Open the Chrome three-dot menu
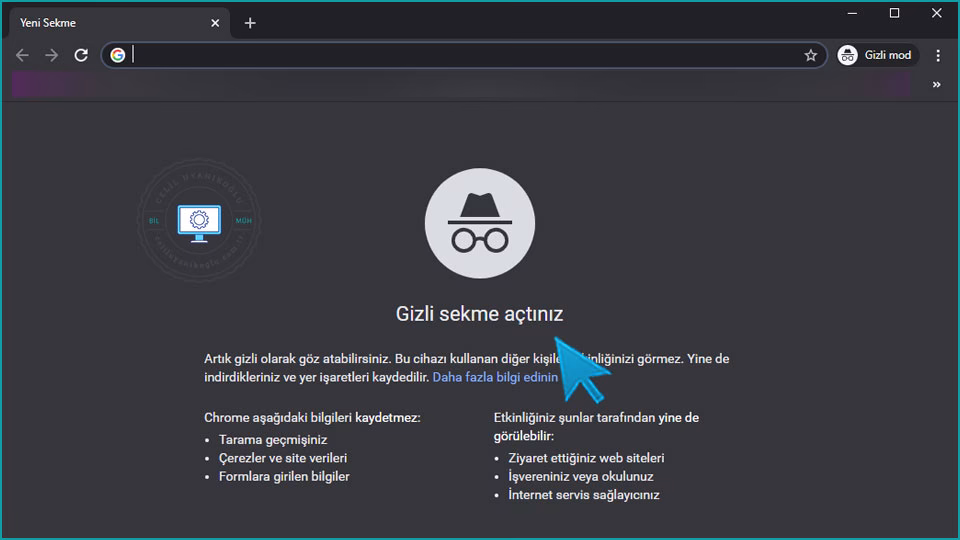 click(x=938, y=55)
